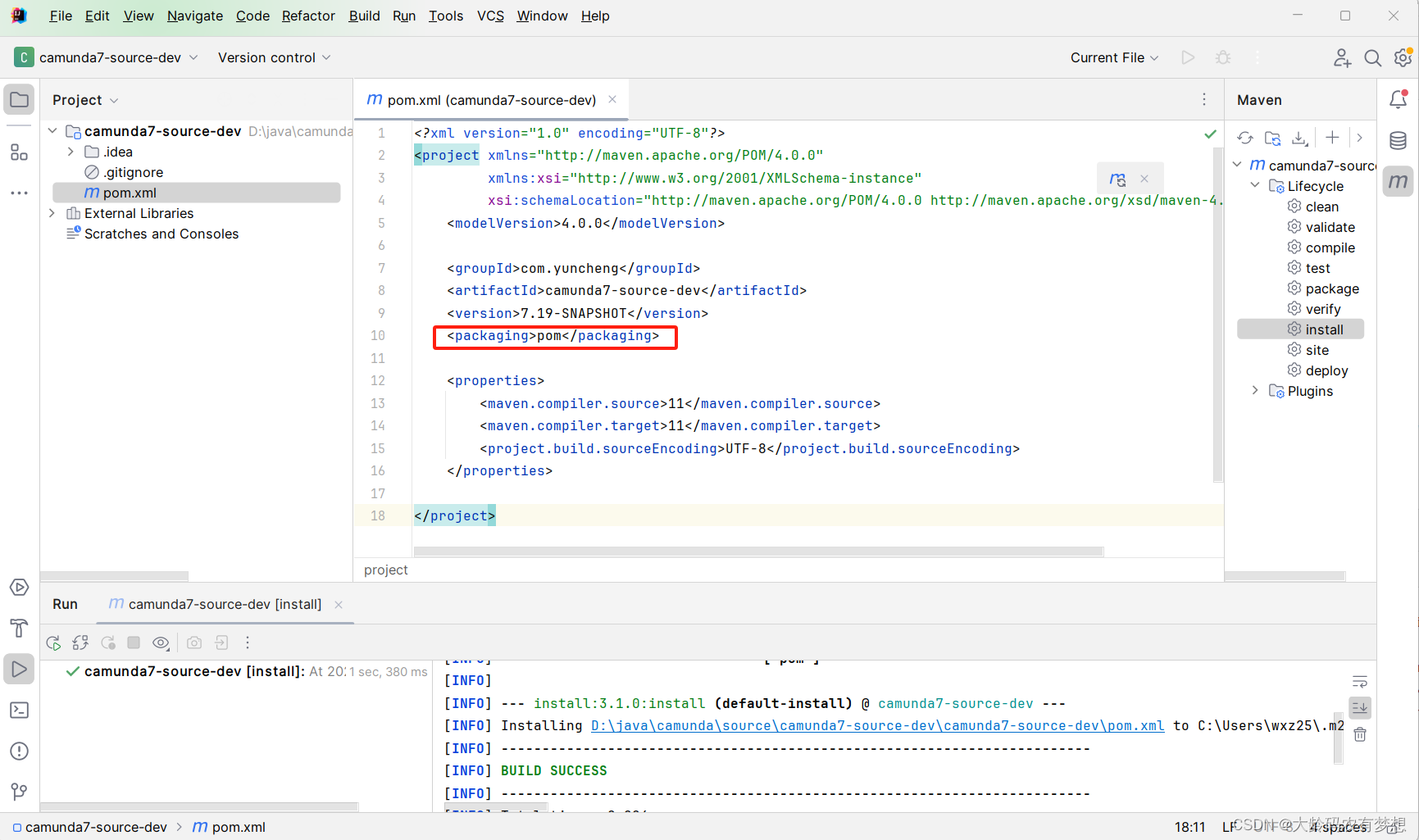The image size is (1419, 840).
Task: Show more tool windows ellipsis
Action: 19,193
